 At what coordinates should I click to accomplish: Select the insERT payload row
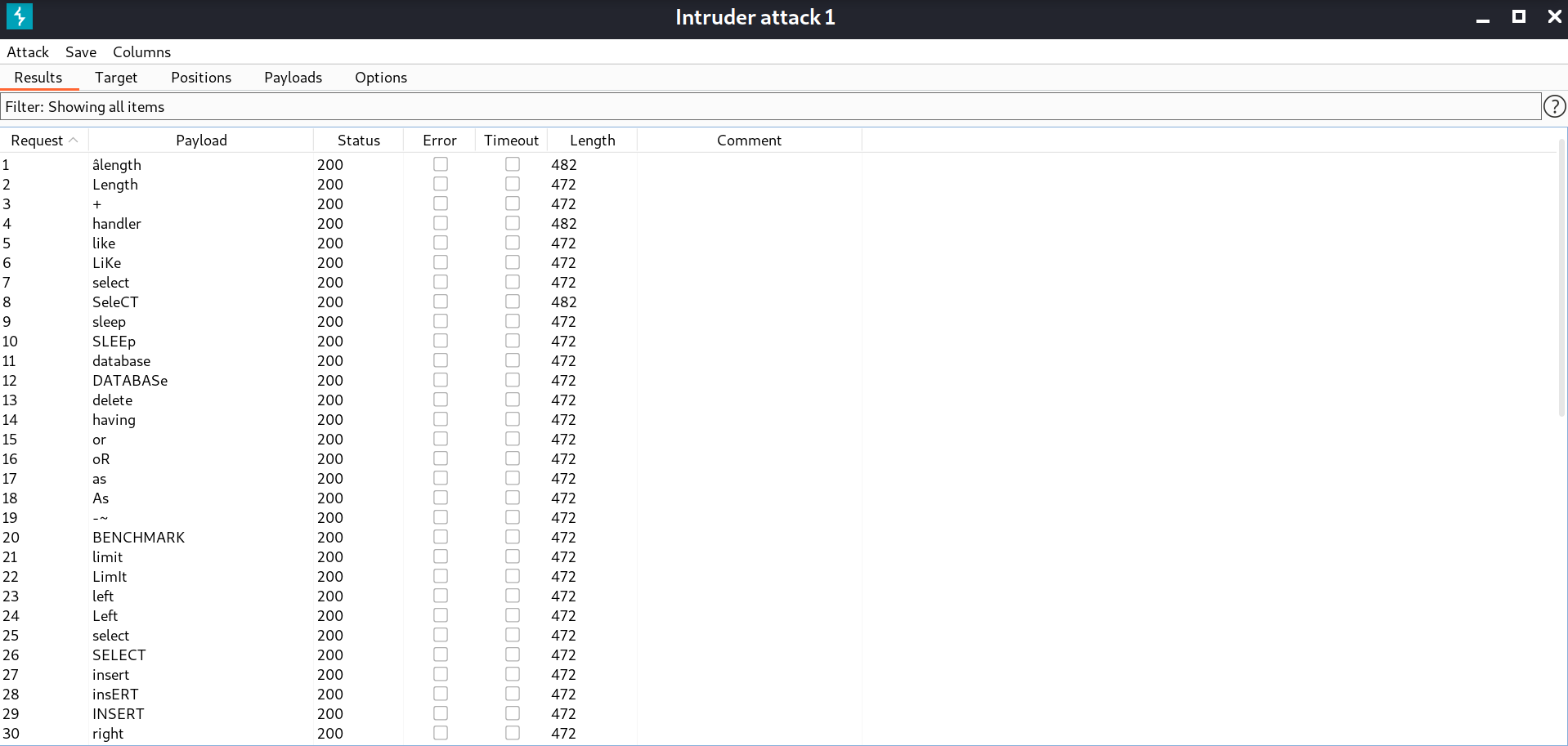[x=115, y=694]
